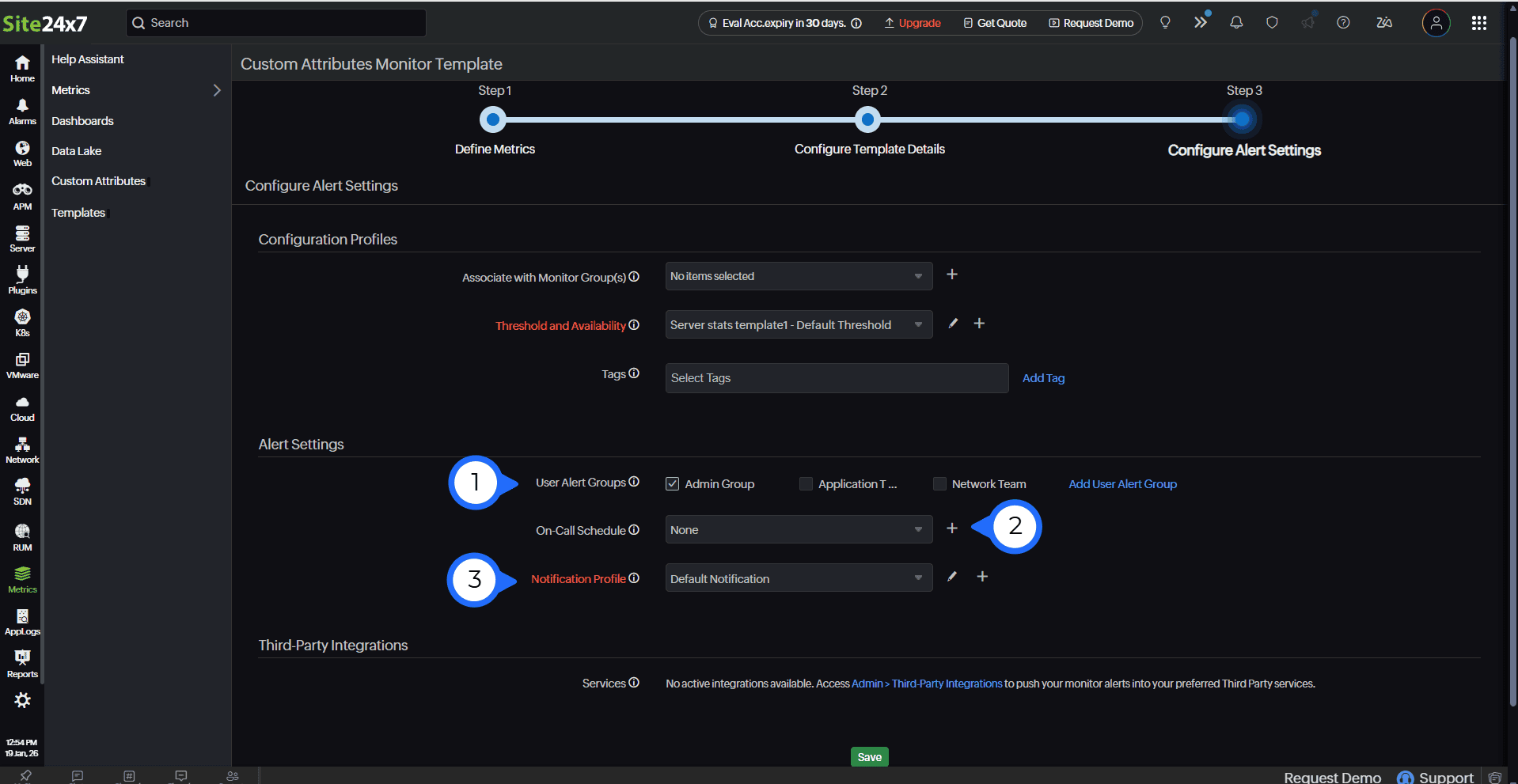Open the Admin settings gear icon
Image resolution: width=1518 pixels, height=784 pixels.
point(22,701)
